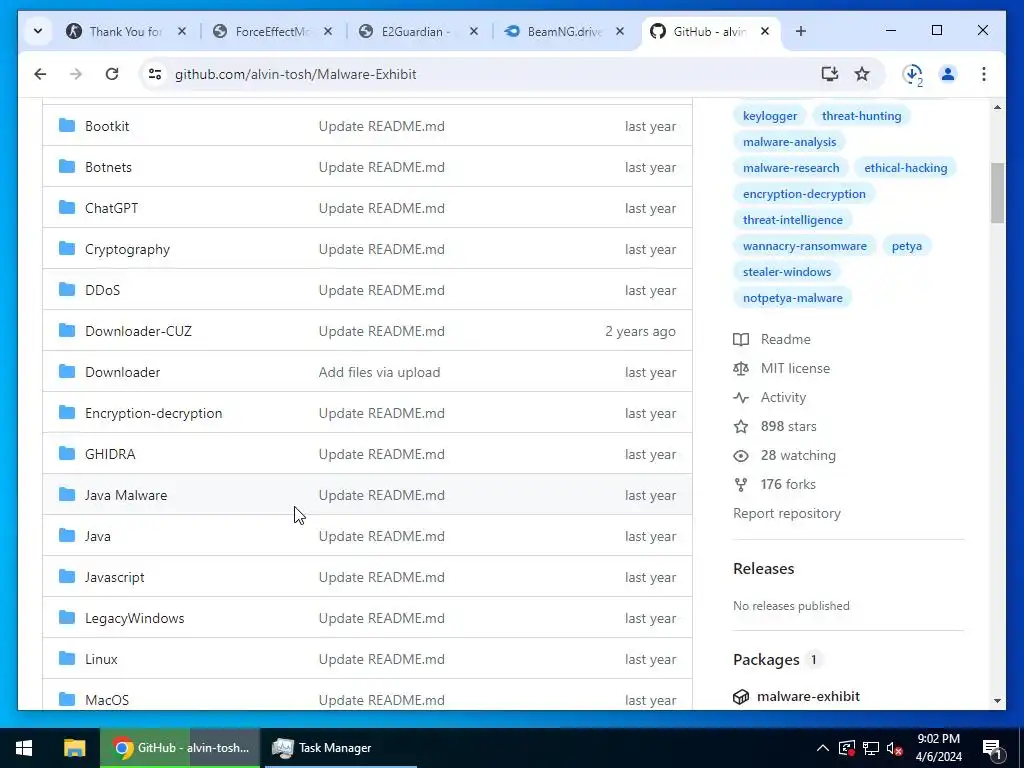The height and width of the screenshot is (768, 1024).
Task: Open the Chrome three-dot menu
Action: [984, 74]
